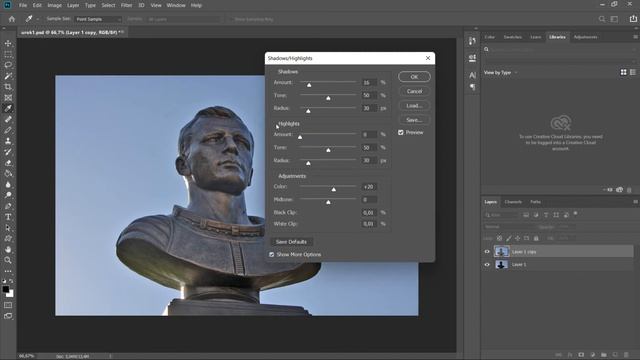The image size is (640, 360).
Task: Toggle lock image pixels brush icon
Action: (x=509, y=238)
